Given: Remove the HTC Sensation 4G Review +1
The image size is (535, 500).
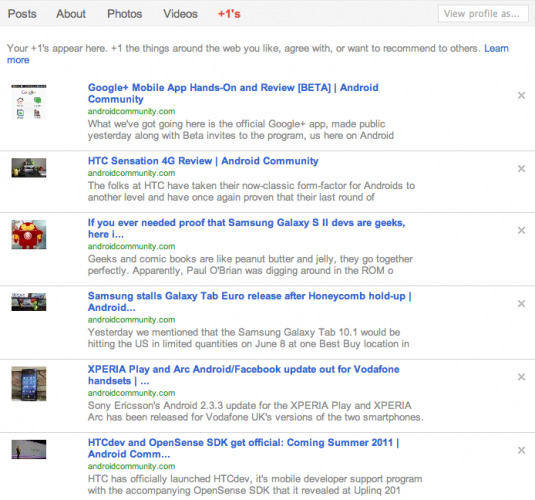Looking at the screenshot, I should [521, 169].
